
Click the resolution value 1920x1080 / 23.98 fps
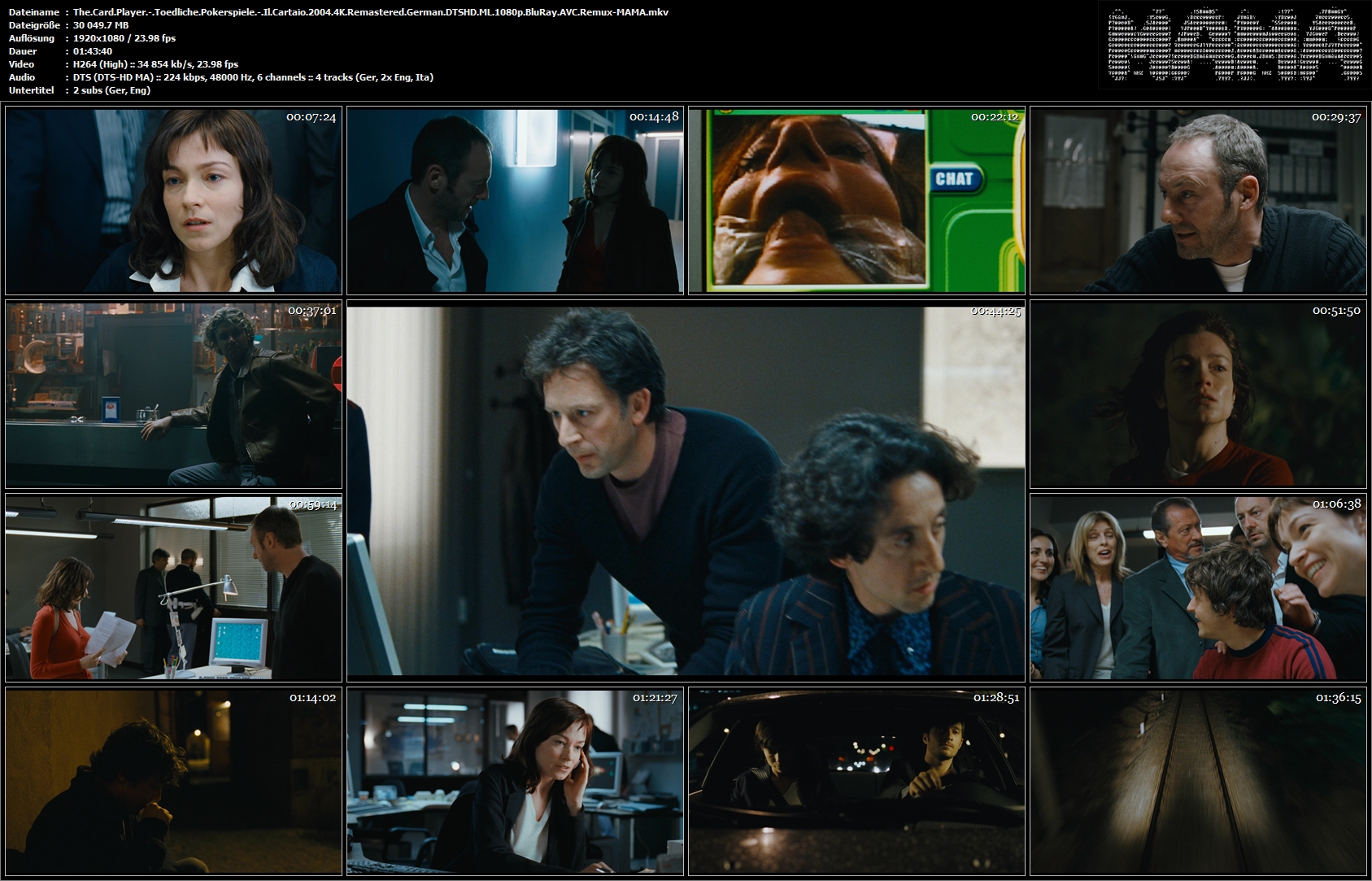point(124,38)
